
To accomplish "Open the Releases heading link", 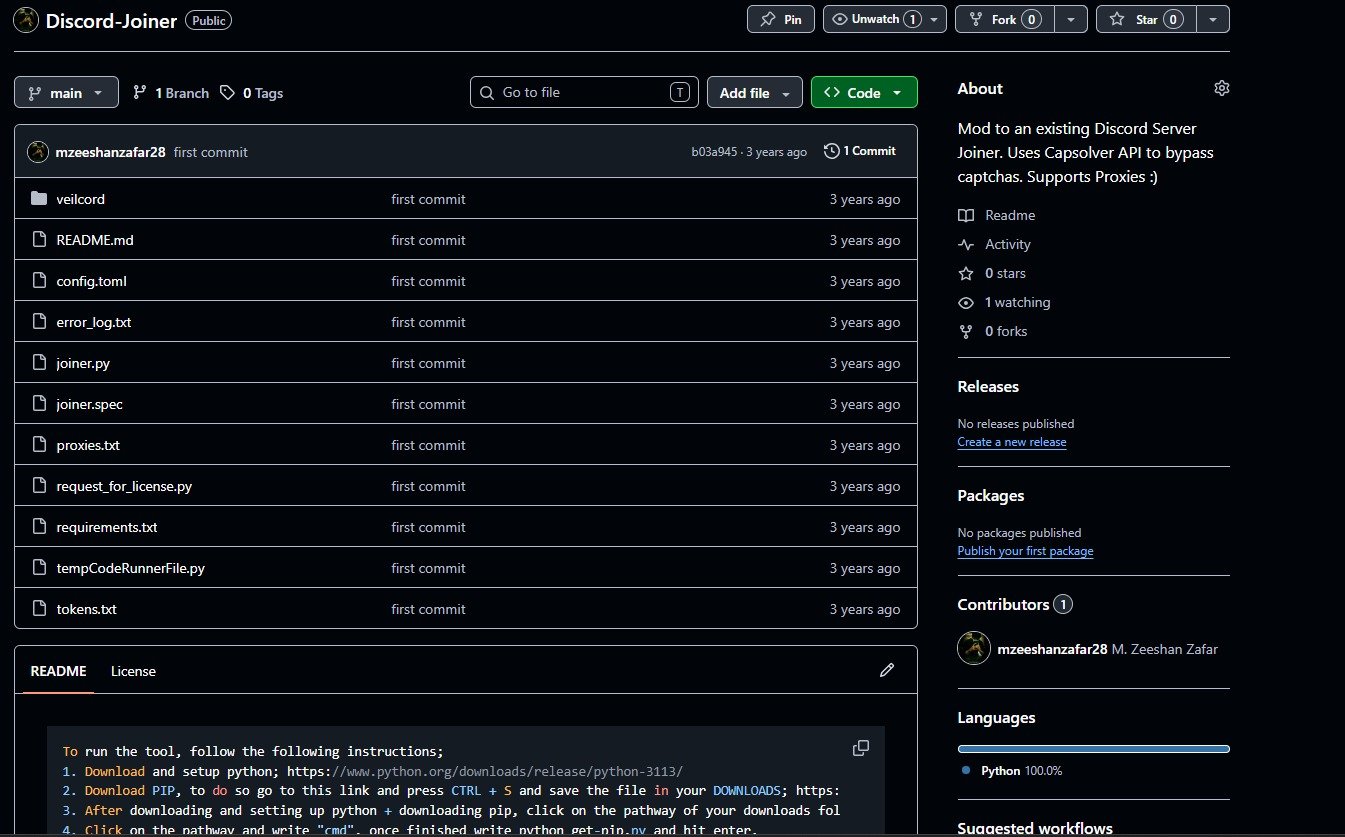I will pos(988,386).
